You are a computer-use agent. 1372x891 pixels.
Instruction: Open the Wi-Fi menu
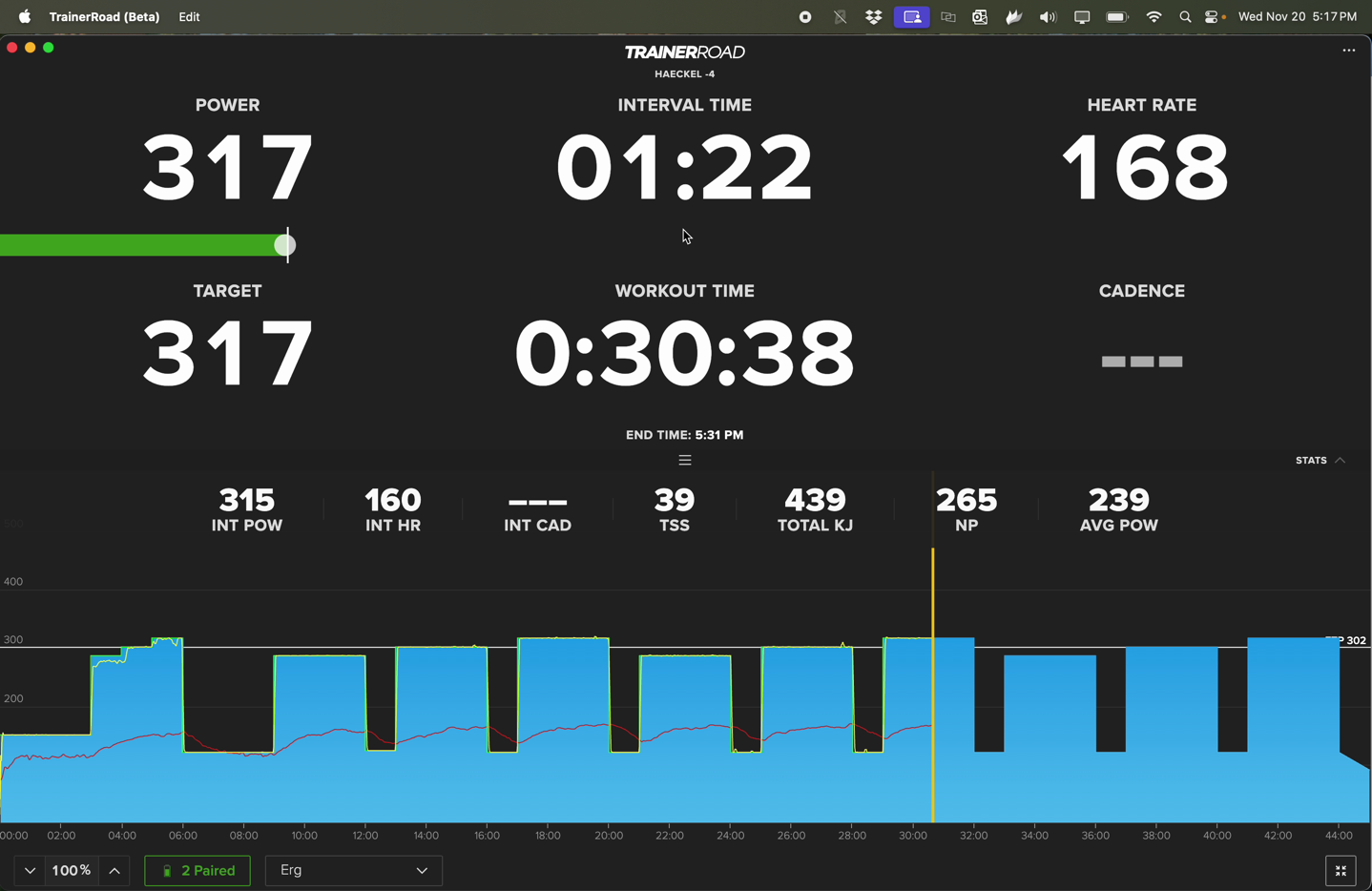(x=1154, y=16)
